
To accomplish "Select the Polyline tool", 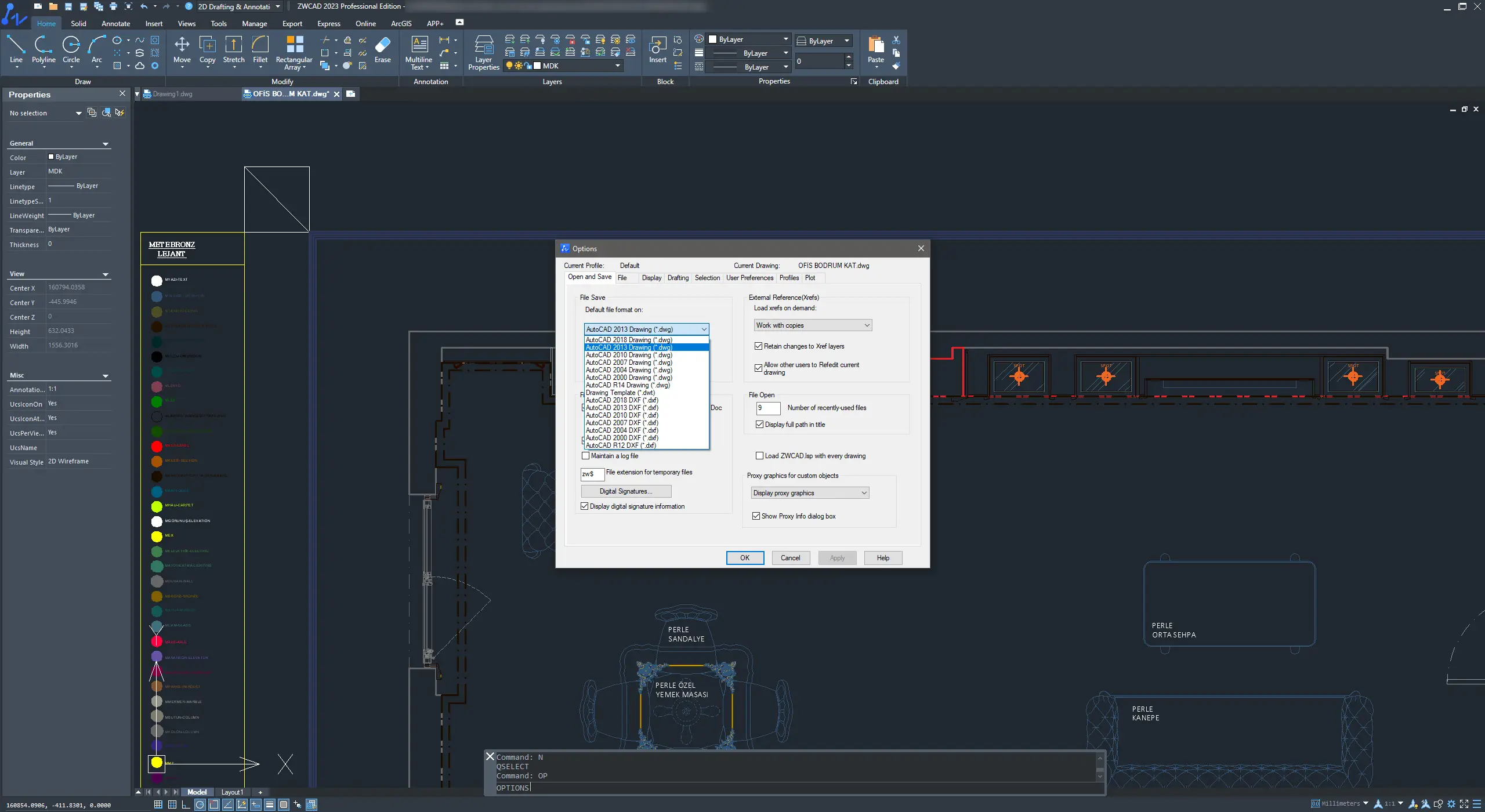I will [x=43, y=46].
